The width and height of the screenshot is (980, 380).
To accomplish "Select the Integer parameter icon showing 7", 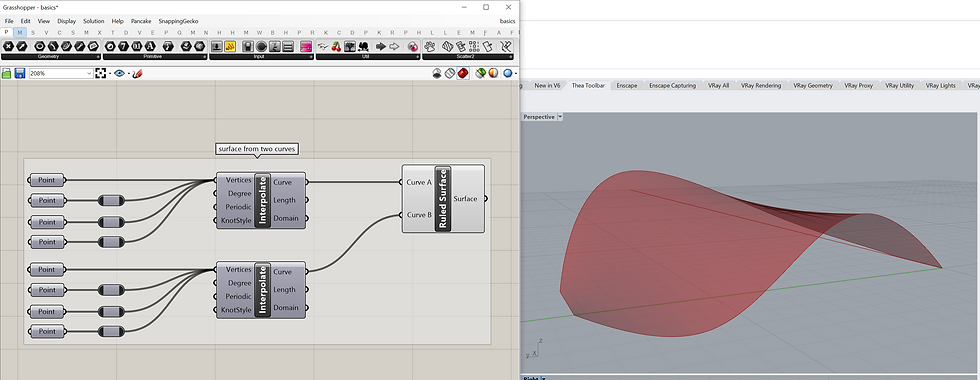I will tap(124, 46).
